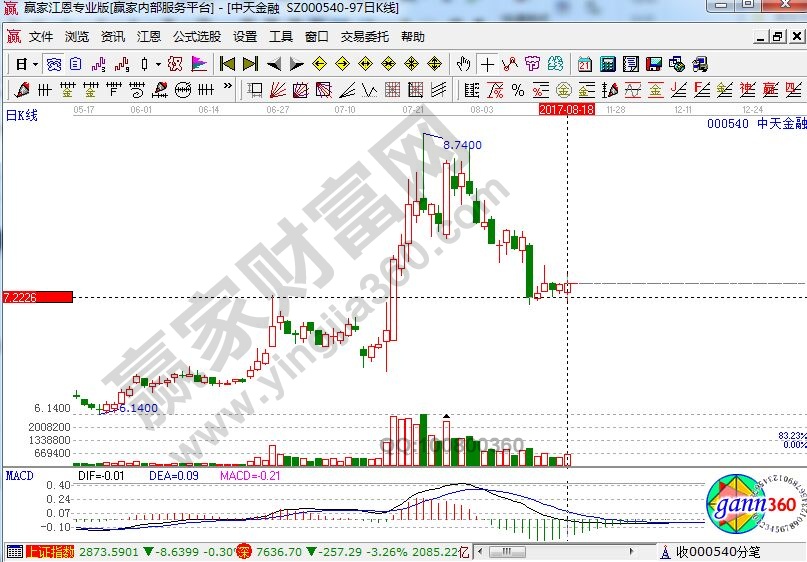Screen dimensions: 807x562
Task: Jump to first bar with skip-back arrow
Action: point(227,64)
